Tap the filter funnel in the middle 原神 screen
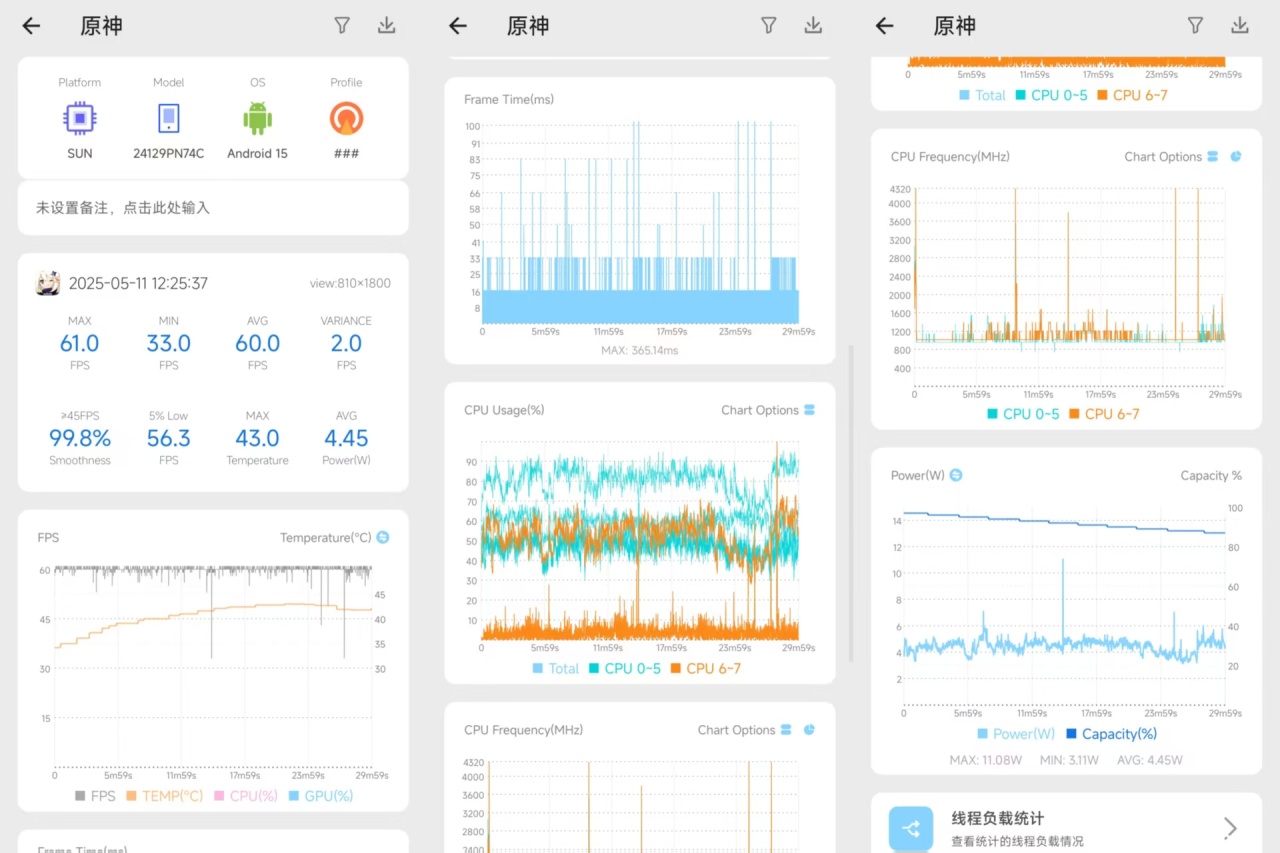Screen dimensions: 1280x853 click(769, 26)
